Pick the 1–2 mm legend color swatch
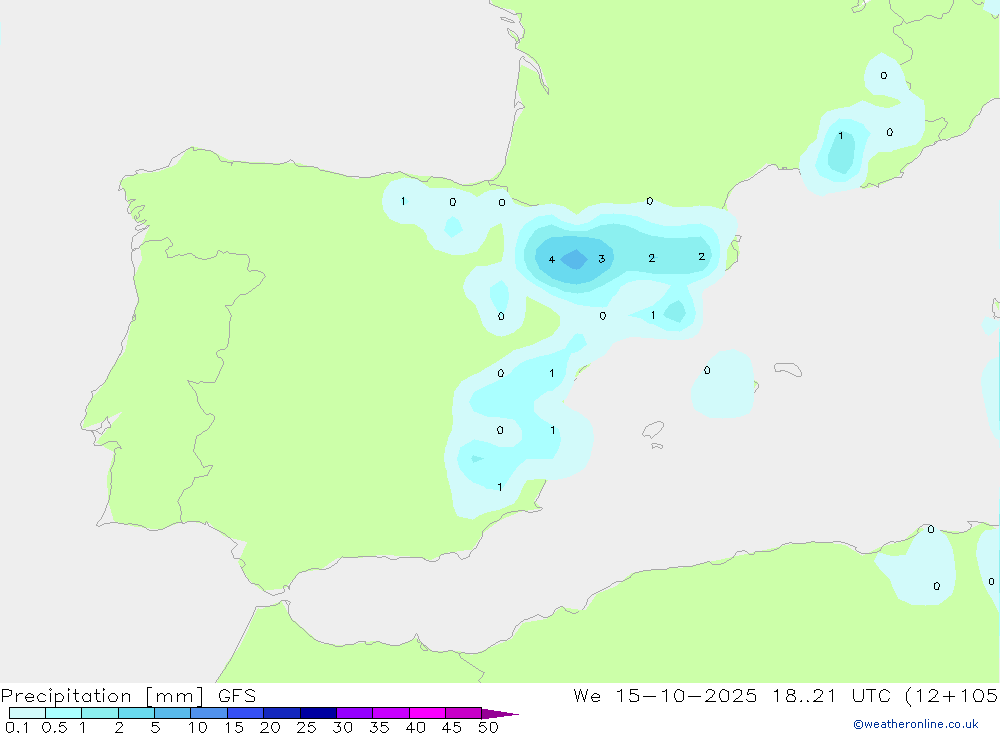Viewport: 1000px width, 733px height. coord(99,713)
